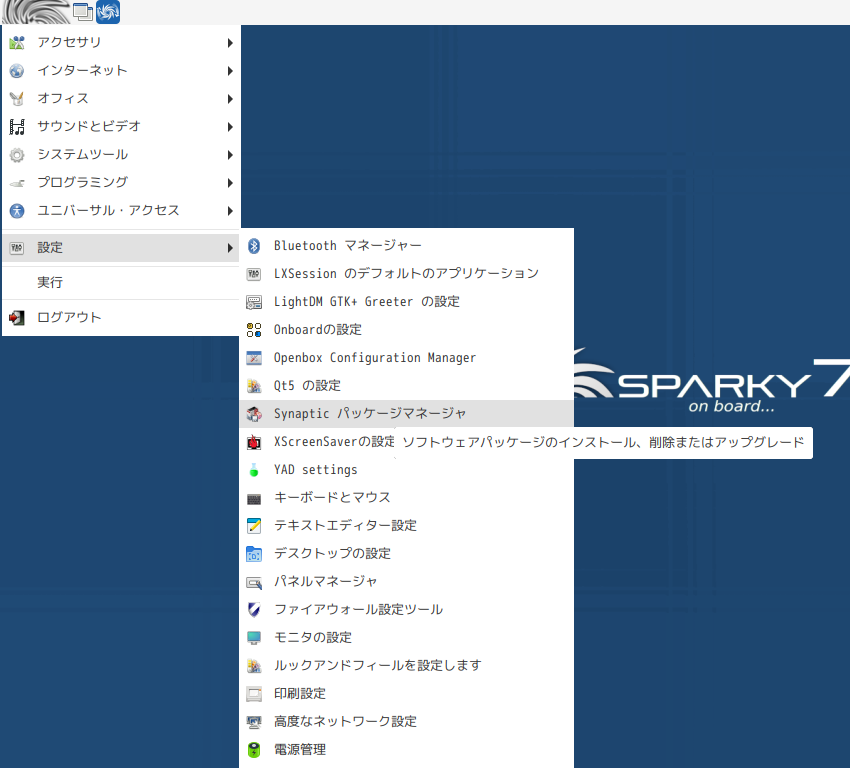Image resolution: width=850 pixels, height=768 pixels.
Task: Click the モニタの設定 monitor icon
Action: coord(254,638)
